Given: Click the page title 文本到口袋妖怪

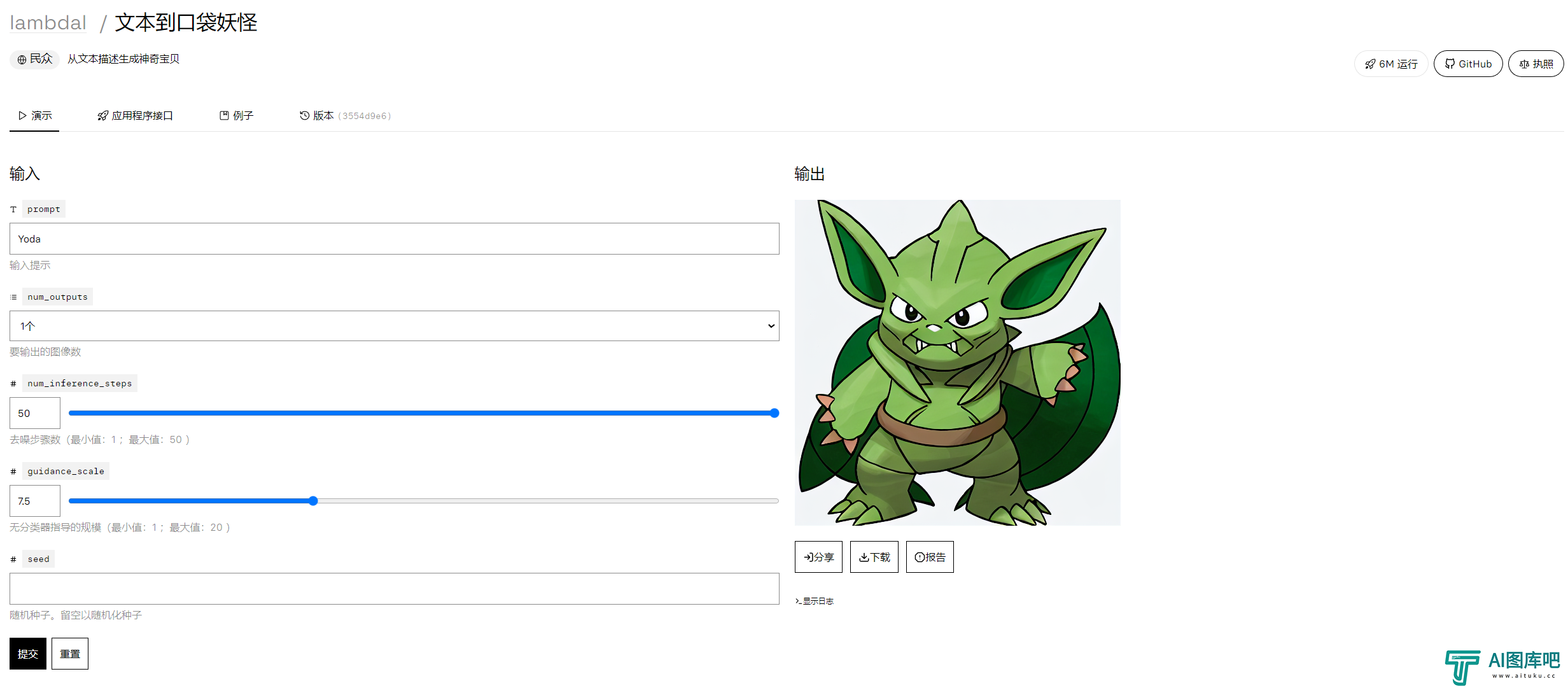Looking at the screenshot, I should coord(186,23).
